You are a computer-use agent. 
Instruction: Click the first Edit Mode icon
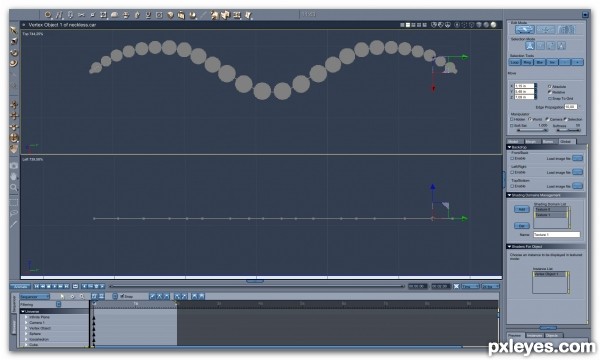(x=524, y=29)
